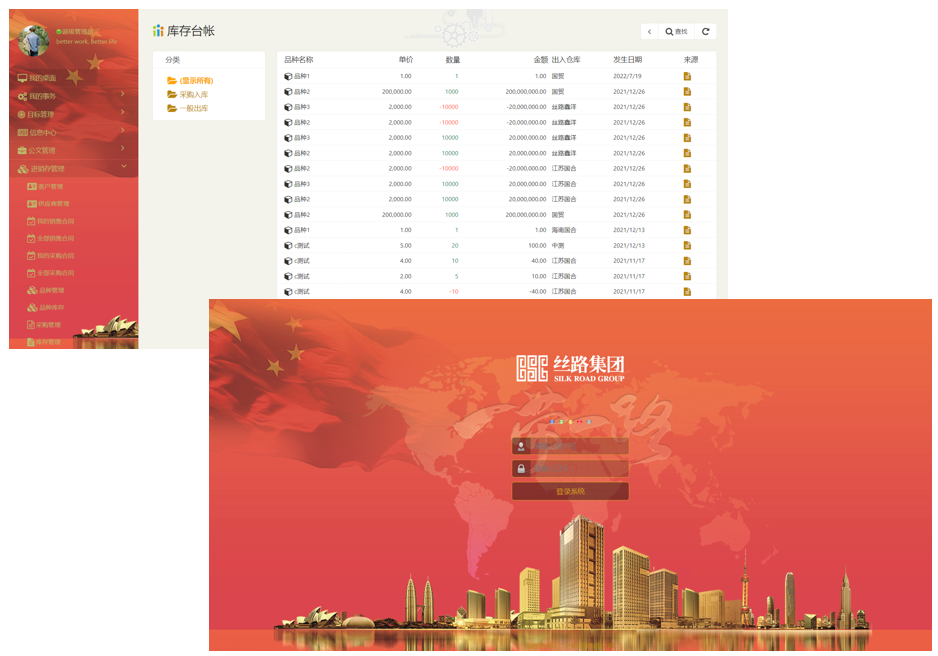
Task: Select the 采购入库 category folder
Action: coord(188,94)
